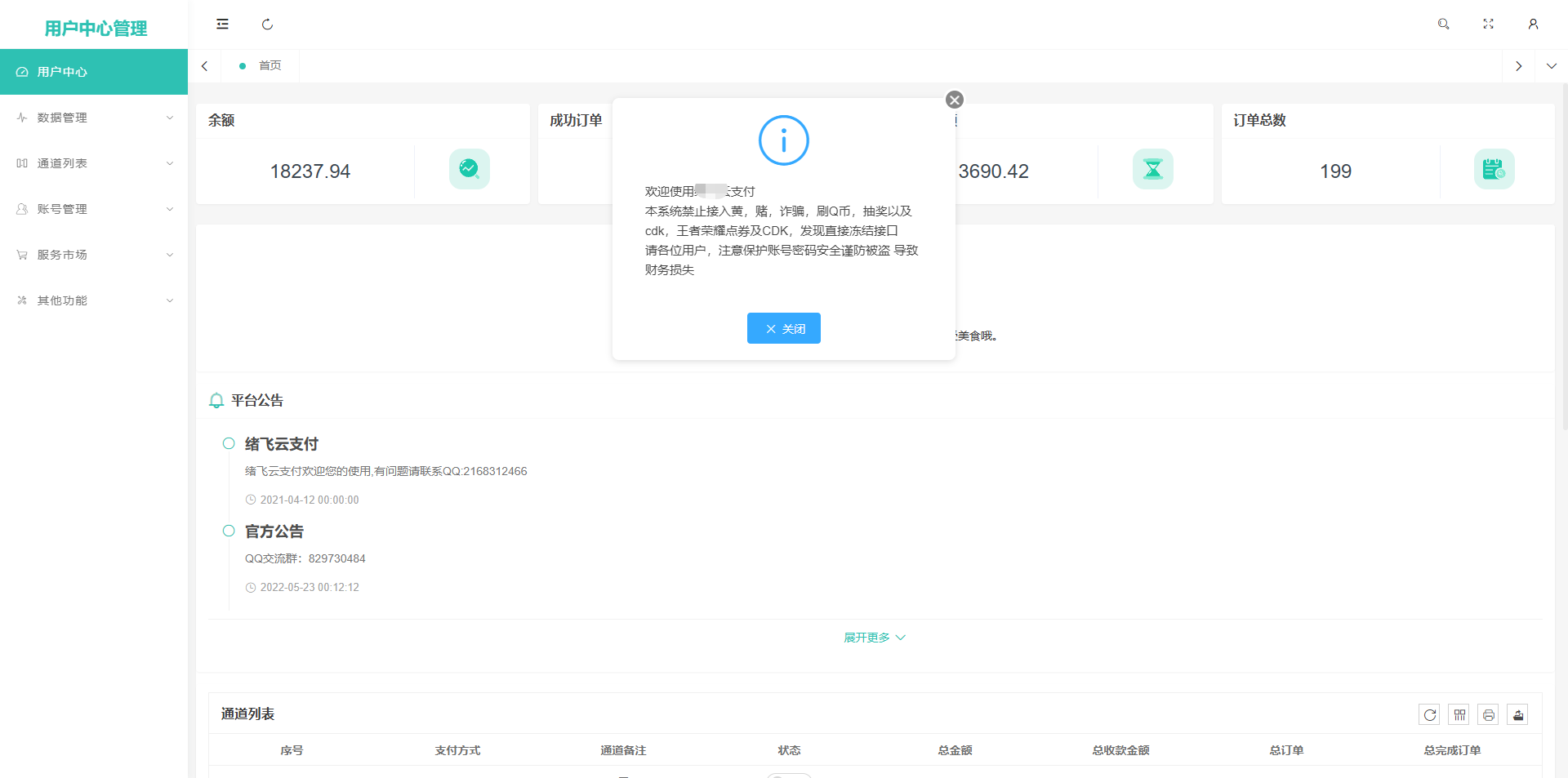The width and height of the screenshot is (1568, 778).
Task: Expand the 服务市场 sidebar menu
Action: coord(94,255)
